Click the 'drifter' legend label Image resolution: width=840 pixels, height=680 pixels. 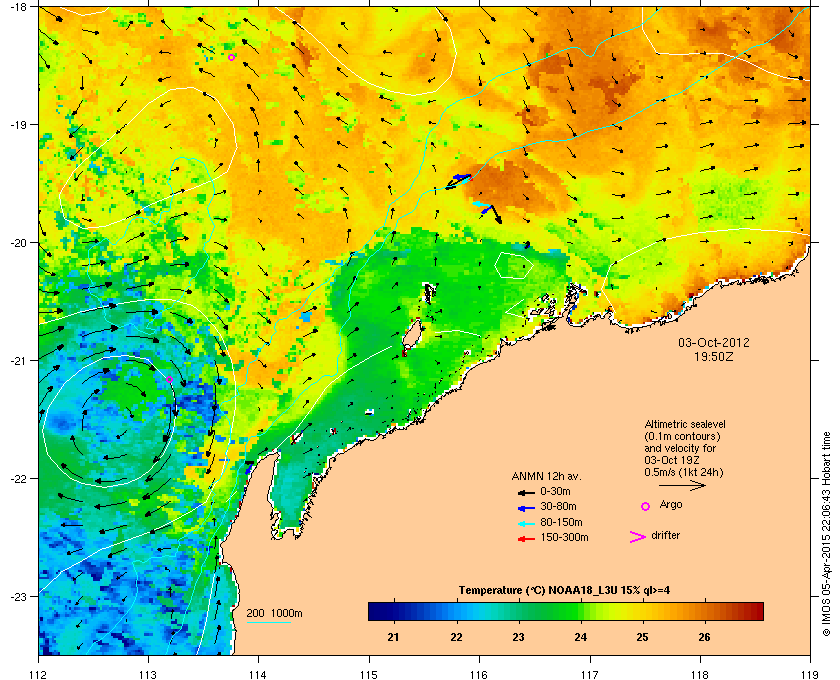[665, 535]
